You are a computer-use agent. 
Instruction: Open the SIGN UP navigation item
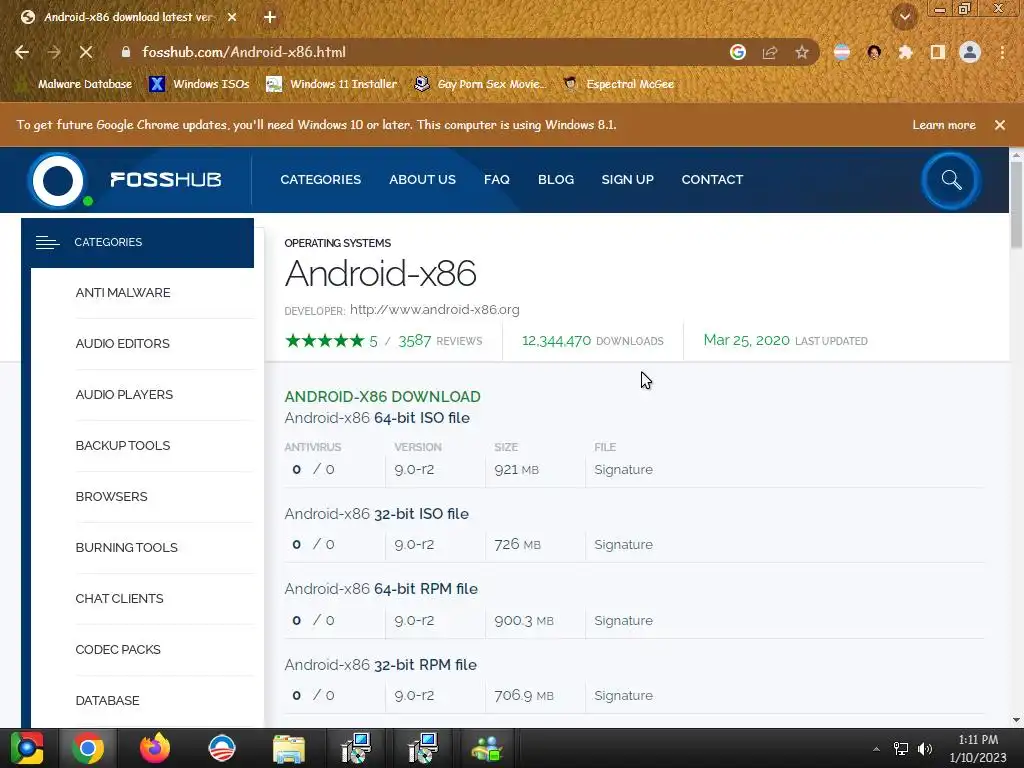[628, 180]
